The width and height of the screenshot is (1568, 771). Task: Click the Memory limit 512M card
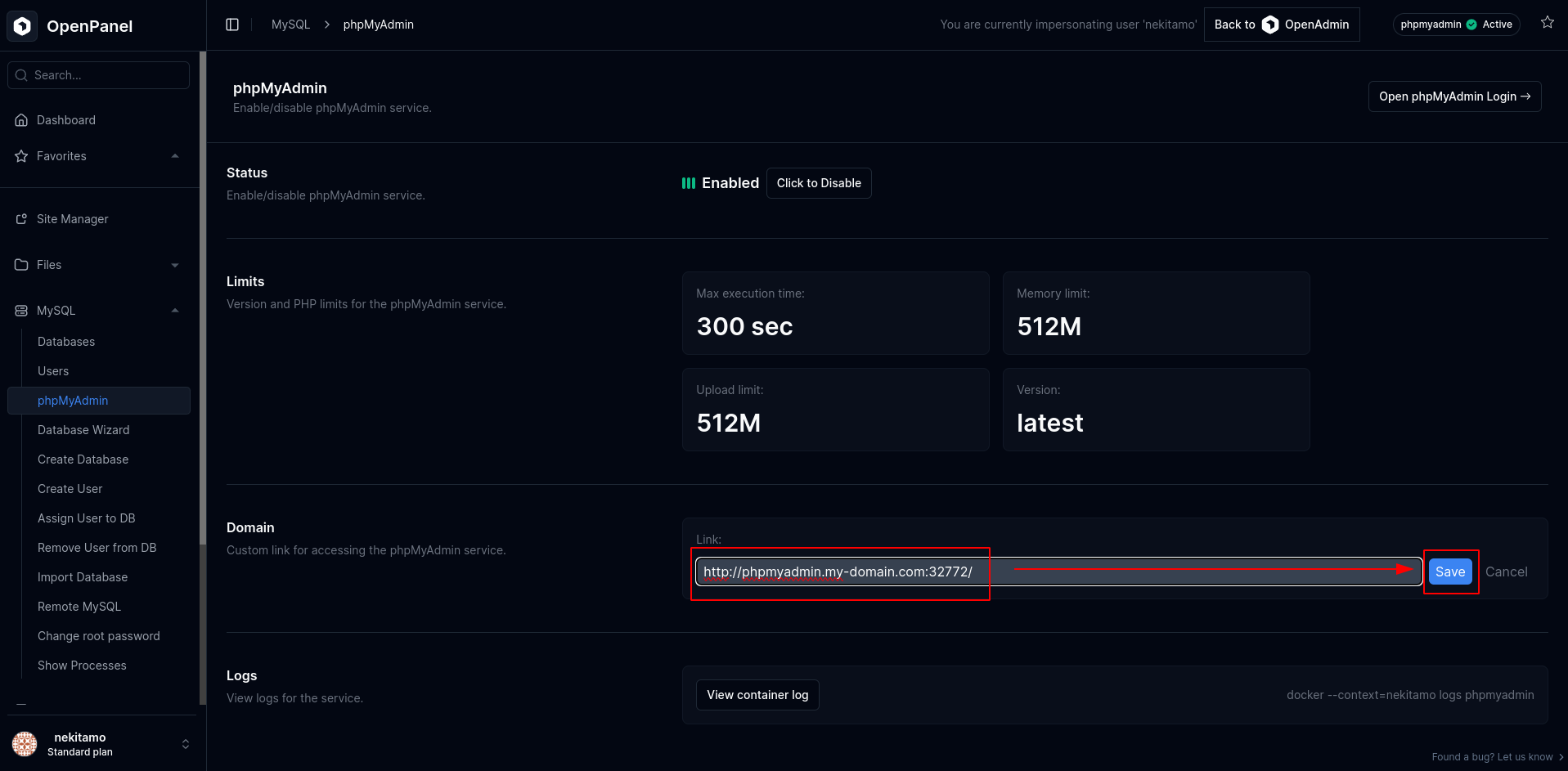(1157, 313)
